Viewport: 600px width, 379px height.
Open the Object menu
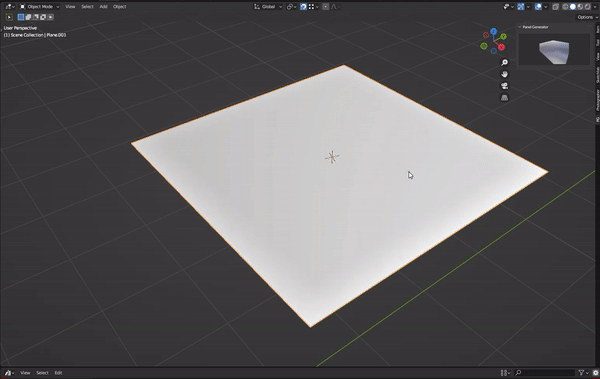point(119,7)
